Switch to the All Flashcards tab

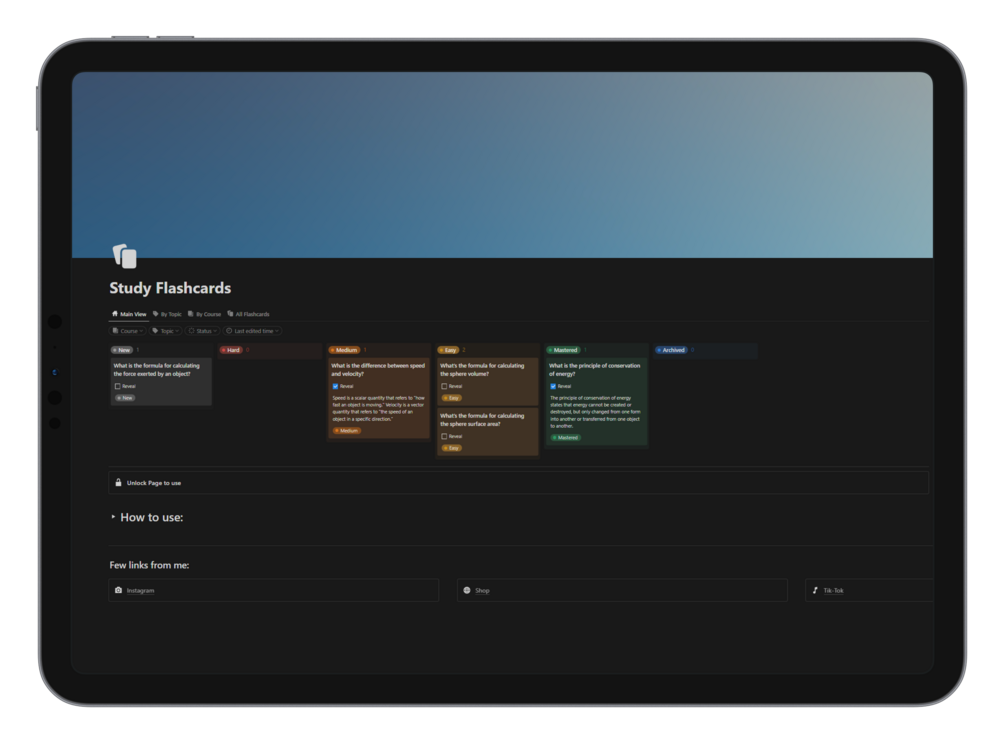249,314
